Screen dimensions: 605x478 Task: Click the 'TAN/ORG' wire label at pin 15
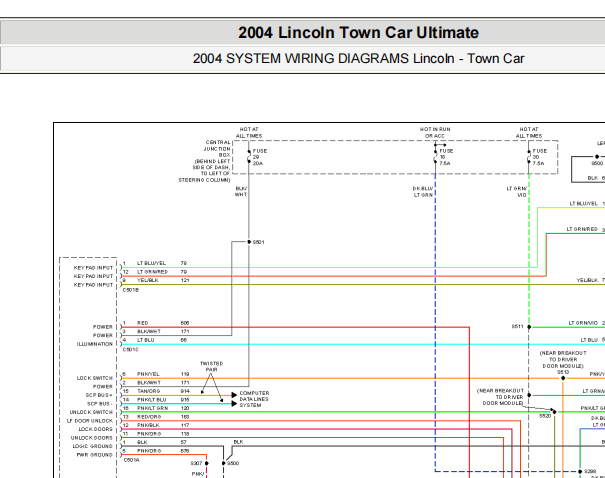(148, 391)
